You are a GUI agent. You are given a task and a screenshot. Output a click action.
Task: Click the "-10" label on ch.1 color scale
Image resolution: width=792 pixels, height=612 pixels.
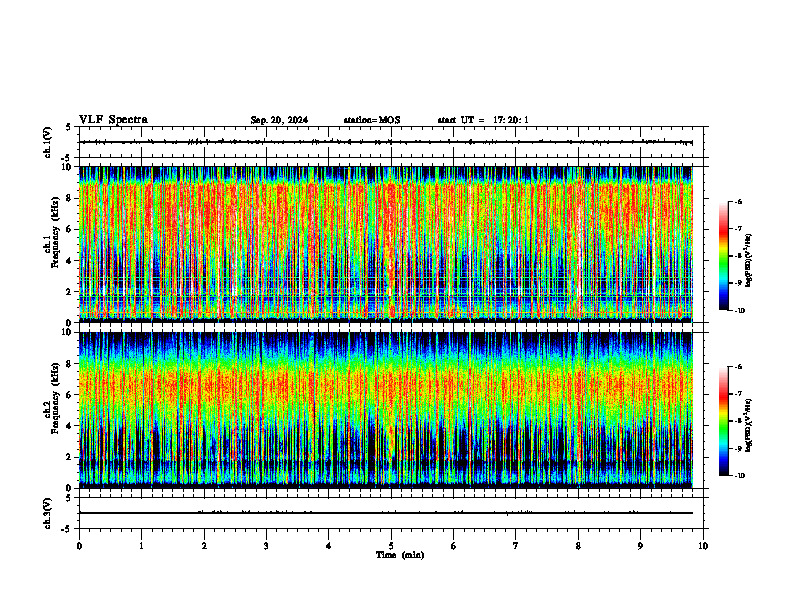coord(740,311)
